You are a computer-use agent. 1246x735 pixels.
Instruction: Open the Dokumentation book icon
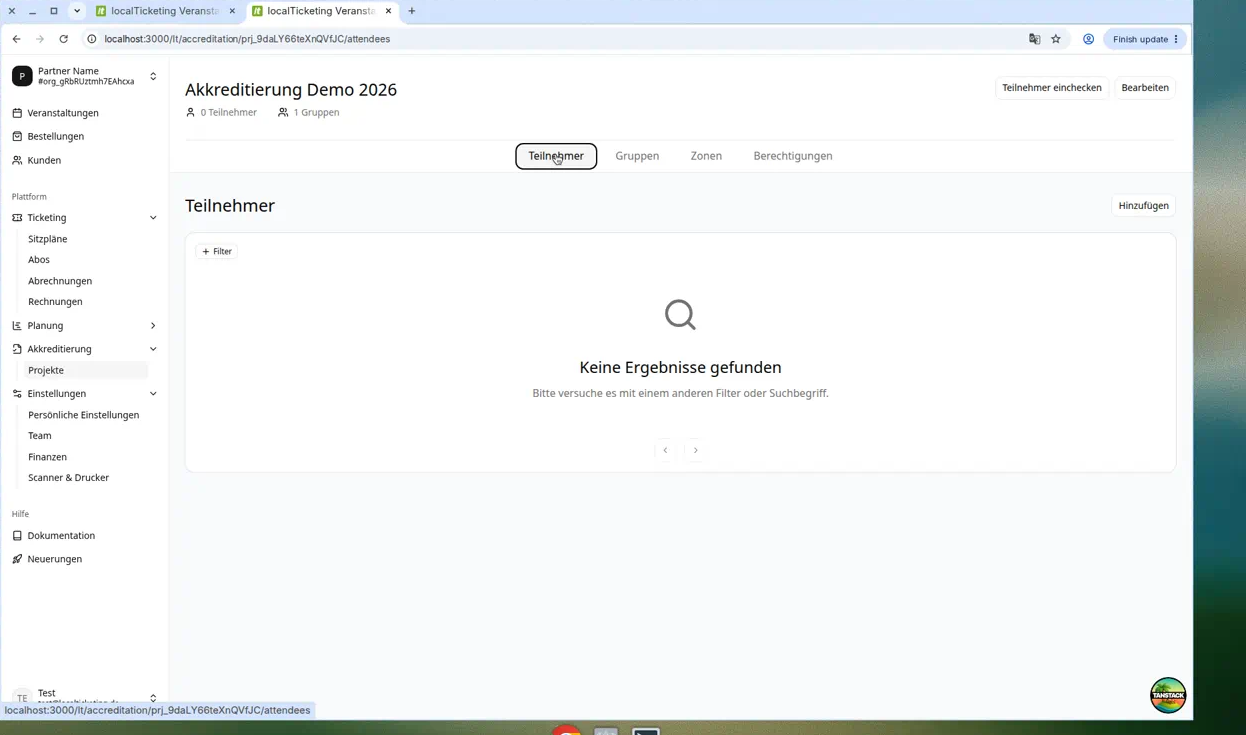click(x=17, y=536)
